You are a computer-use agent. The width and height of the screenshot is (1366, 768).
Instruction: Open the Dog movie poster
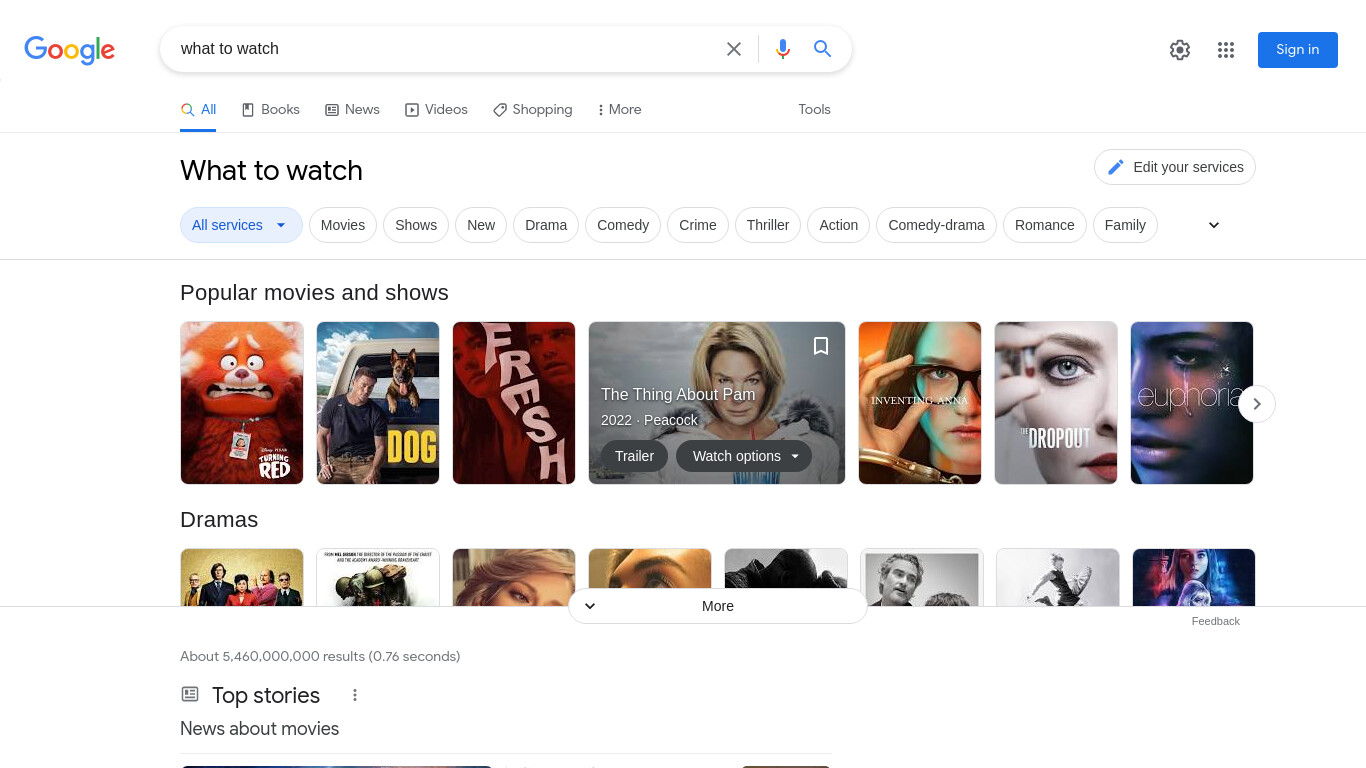(x=378, y=403)
